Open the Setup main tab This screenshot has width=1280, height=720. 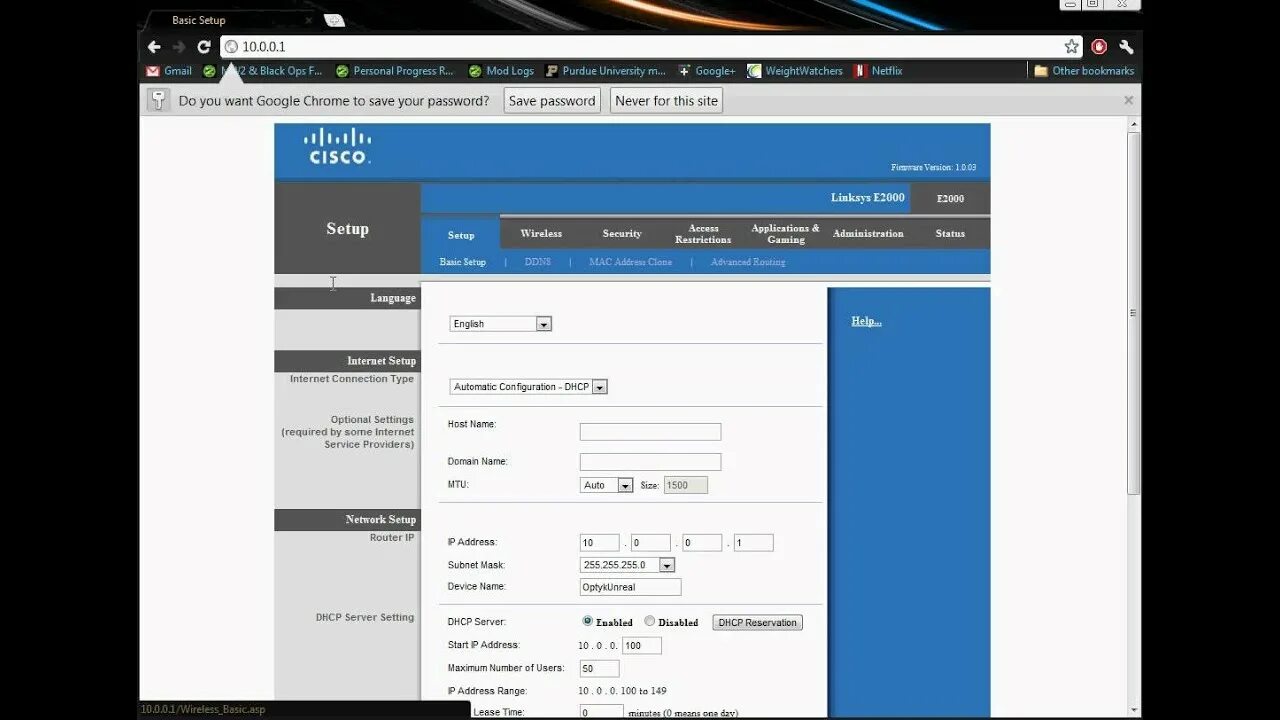coord(461,235)
